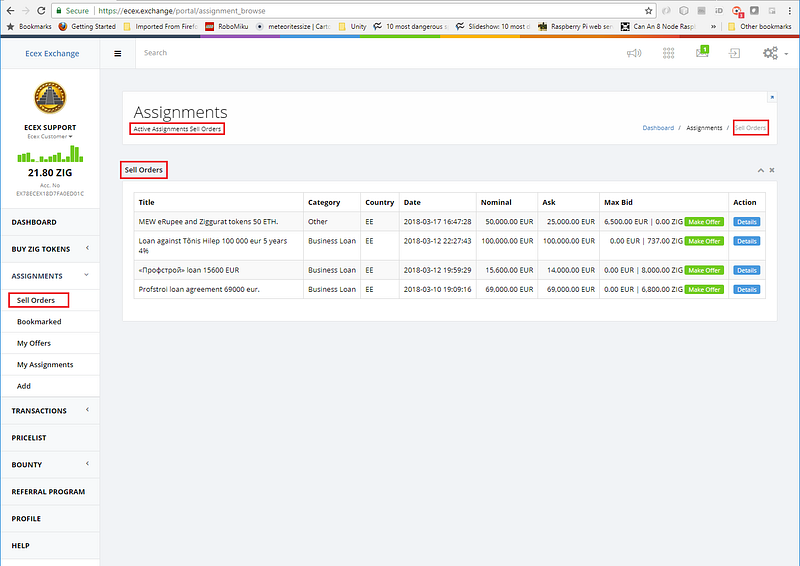Collapse the Assignments sidebar menu
This screenshot has height=566, width=800.
pyautogui.click(x=50, y=276)
